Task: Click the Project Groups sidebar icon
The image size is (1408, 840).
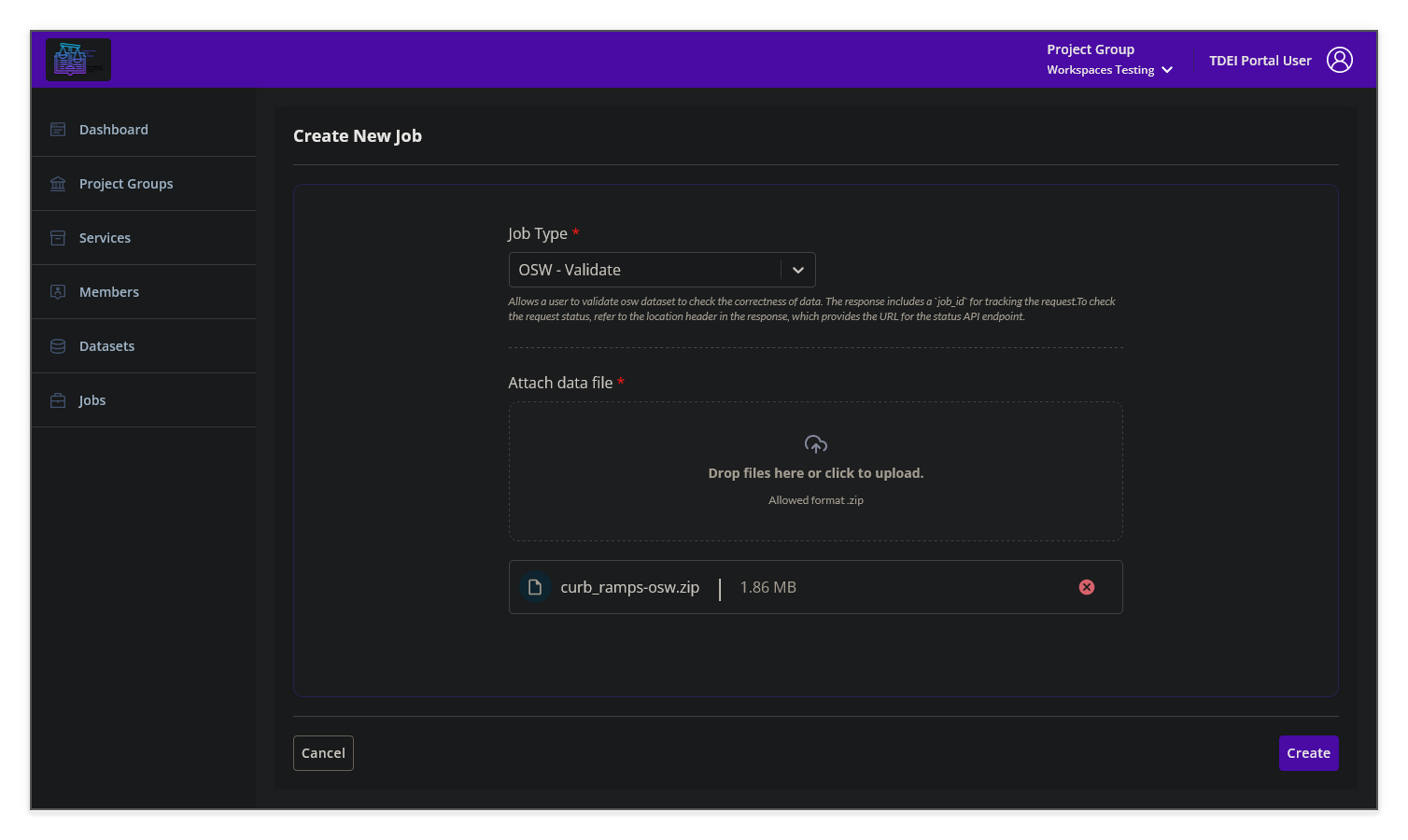Action: click(x=58, y=183)
